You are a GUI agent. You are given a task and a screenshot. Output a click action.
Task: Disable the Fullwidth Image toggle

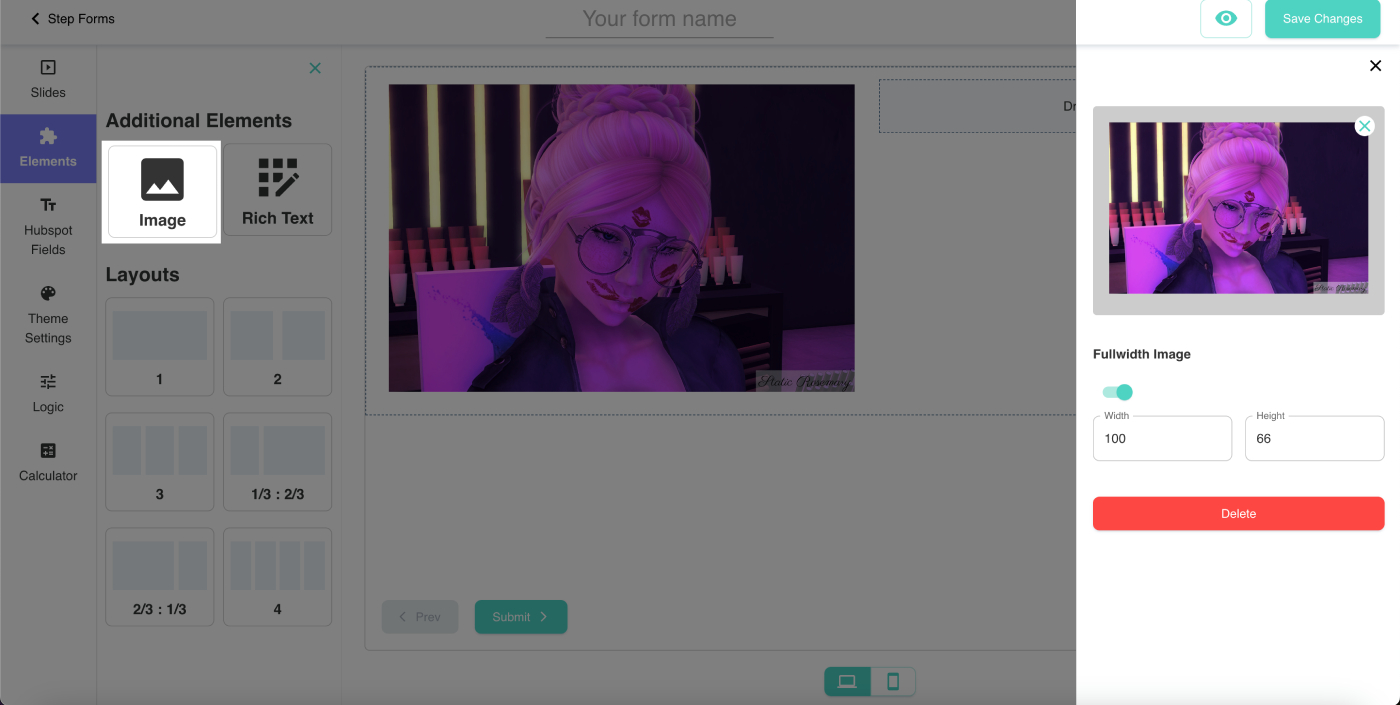pos(1118,392)
